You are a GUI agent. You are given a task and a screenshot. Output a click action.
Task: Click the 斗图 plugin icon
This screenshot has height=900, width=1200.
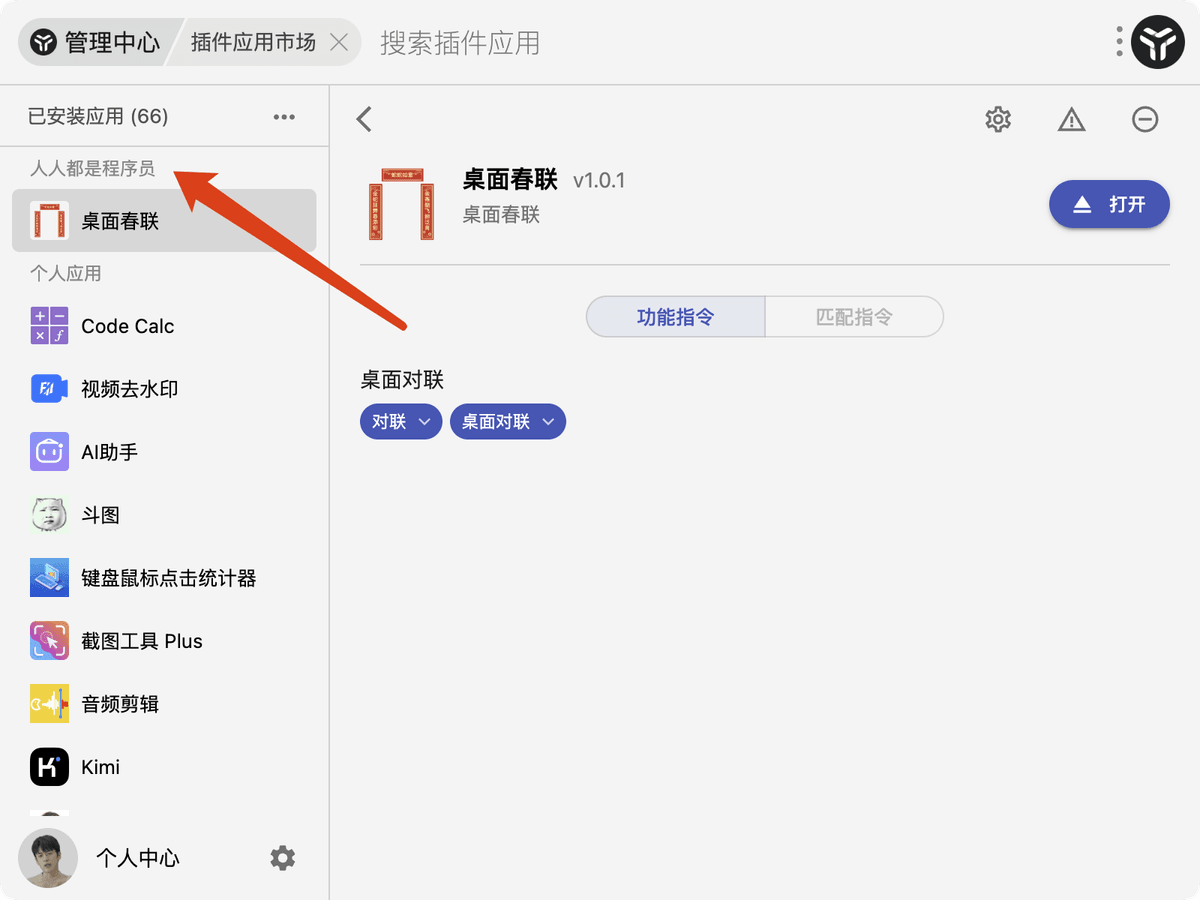click(48, 514)
